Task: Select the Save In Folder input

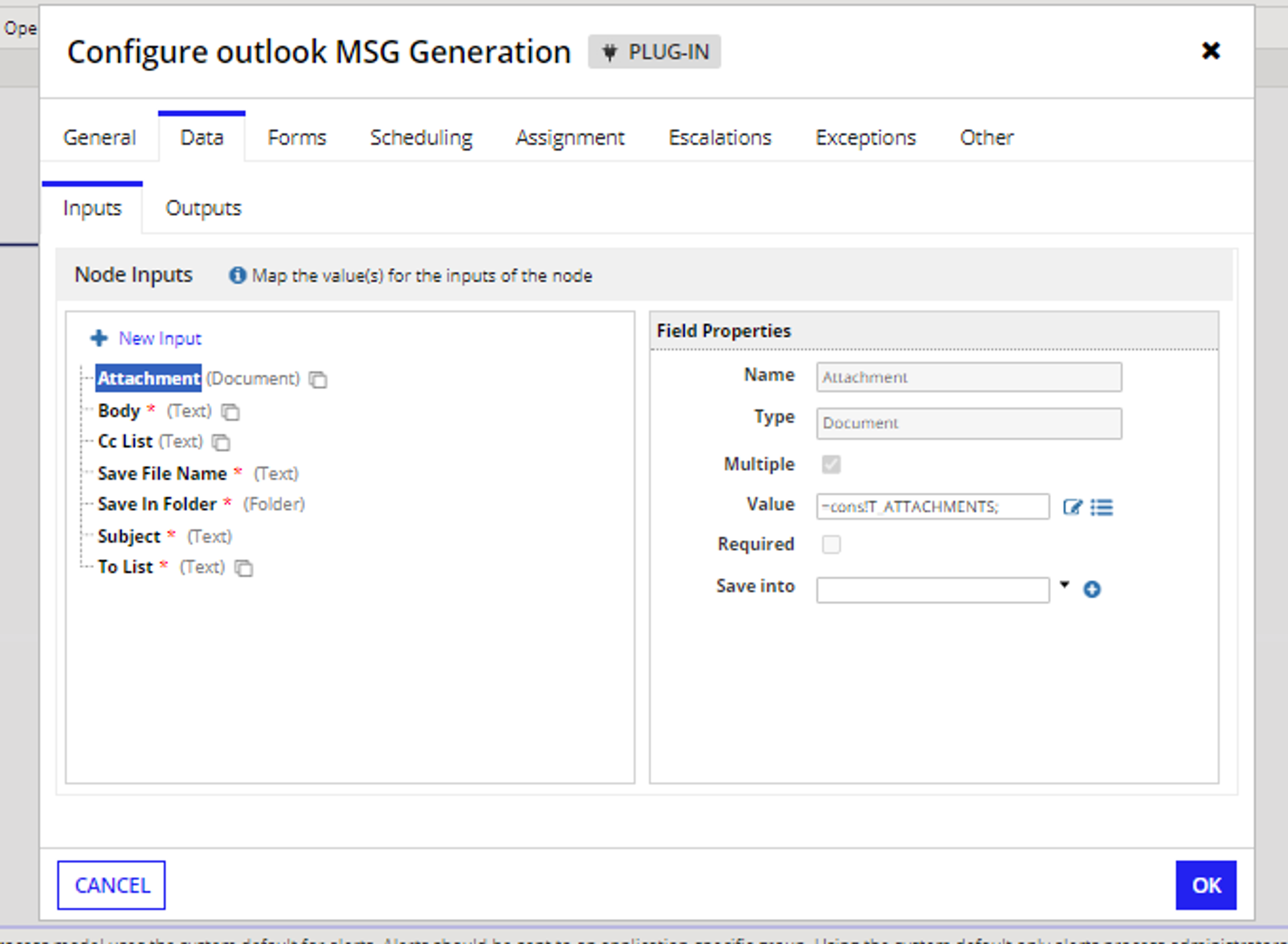Action: (x=157, y=505)
